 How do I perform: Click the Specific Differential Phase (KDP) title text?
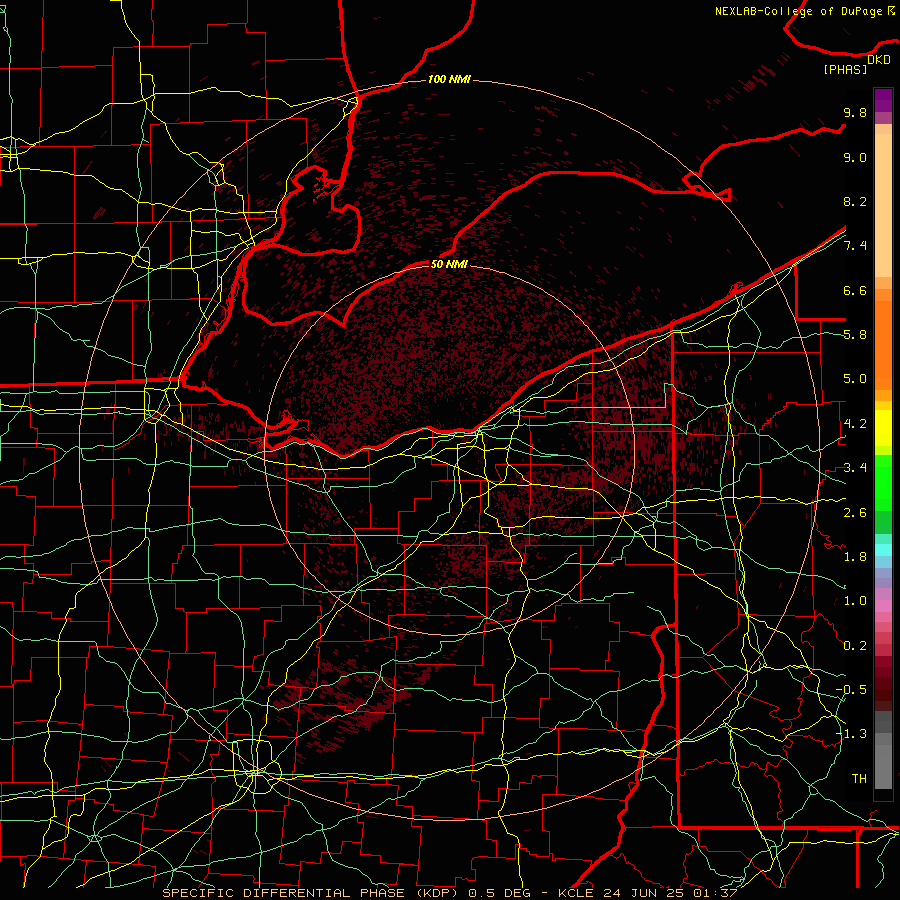pos(313,893)
